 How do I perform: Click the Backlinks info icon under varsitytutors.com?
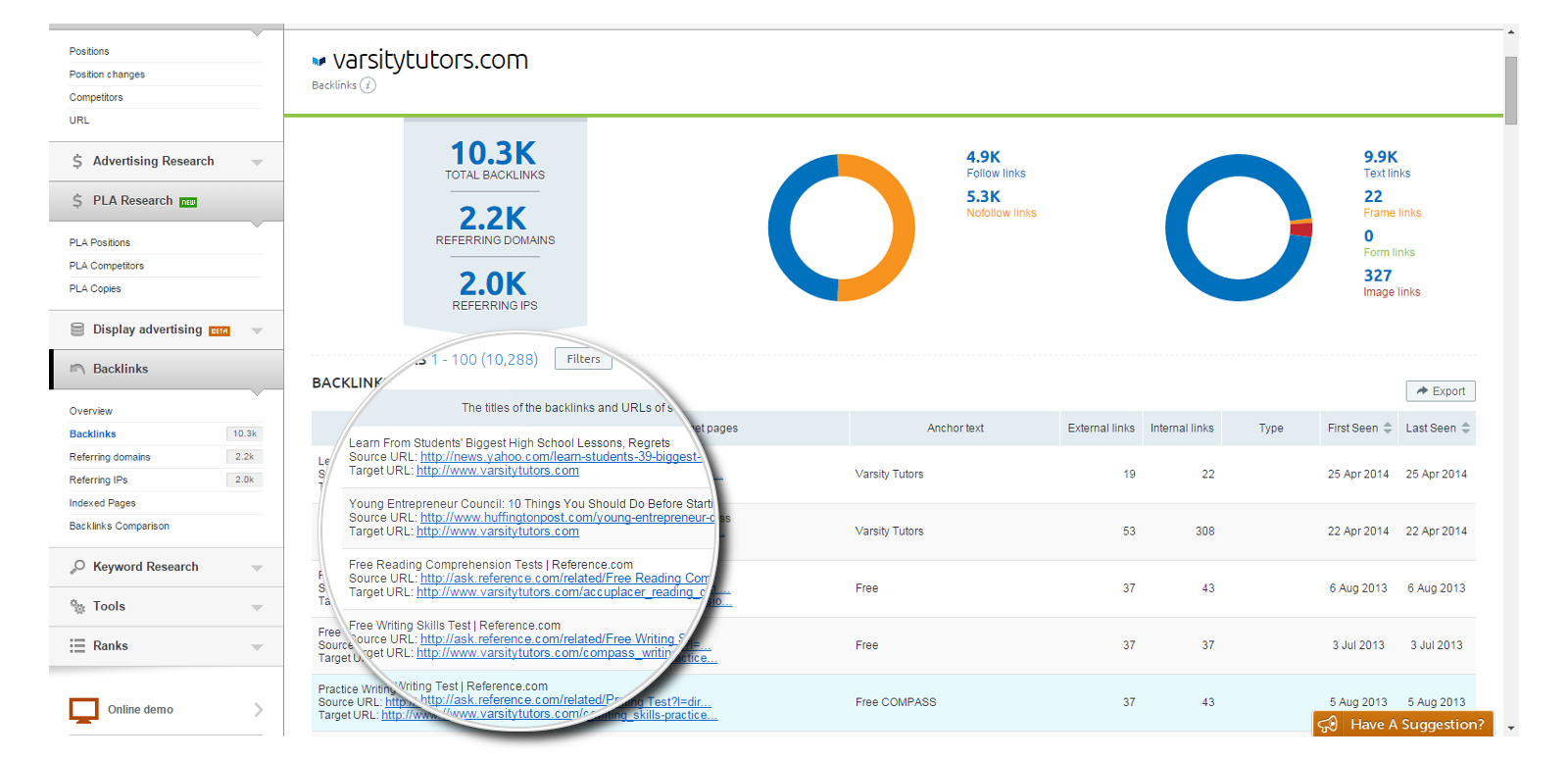coord(367,85)
